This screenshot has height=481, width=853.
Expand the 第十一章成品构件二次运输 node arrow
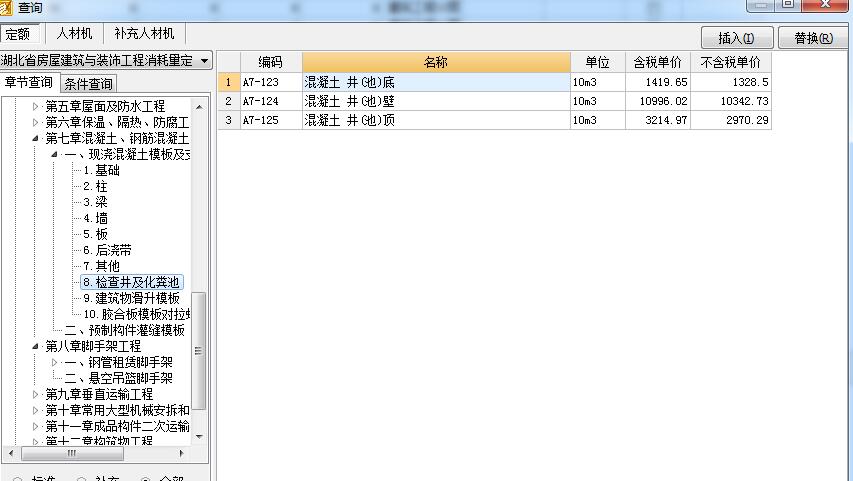pyautogui.click(x=35, y=426)
